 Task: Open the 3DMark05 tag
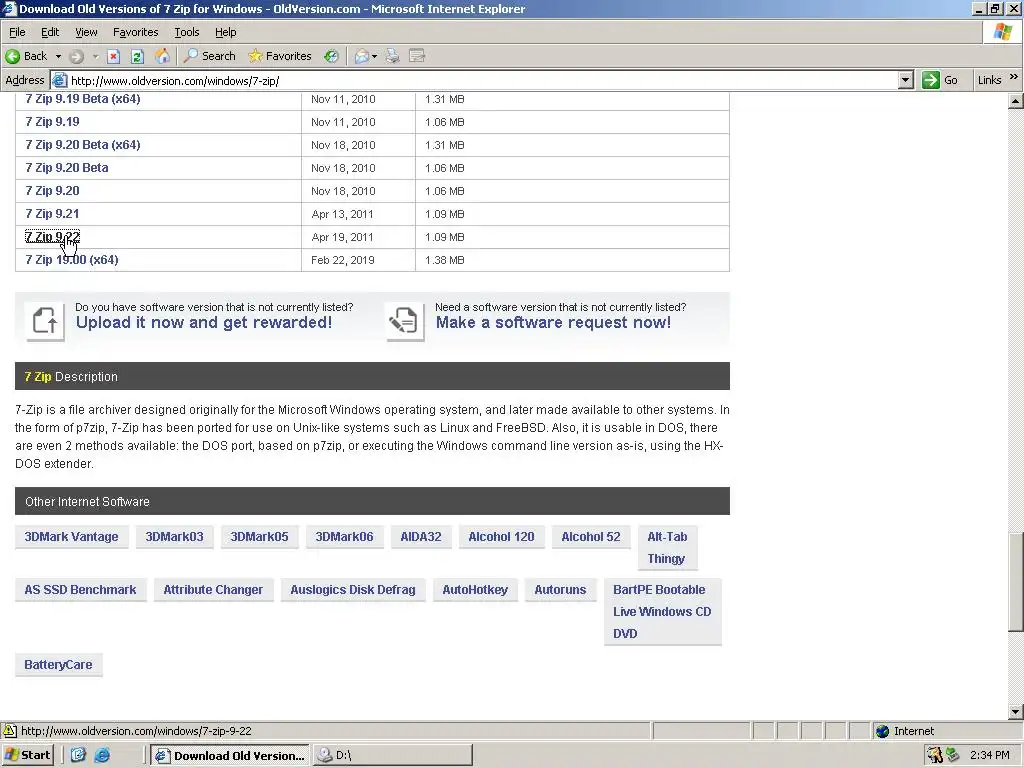pyautogui.click(x=259, y=537)
